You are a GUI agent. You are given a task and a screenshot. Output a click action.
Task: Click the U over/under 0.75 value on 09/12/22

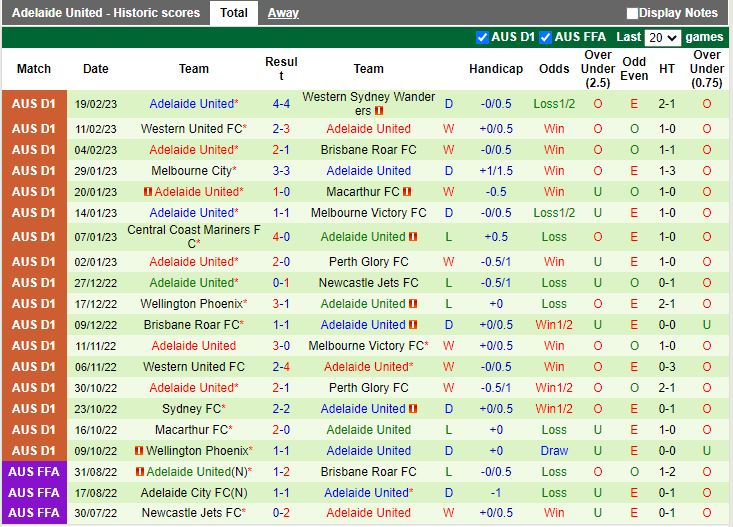(706, 325)
